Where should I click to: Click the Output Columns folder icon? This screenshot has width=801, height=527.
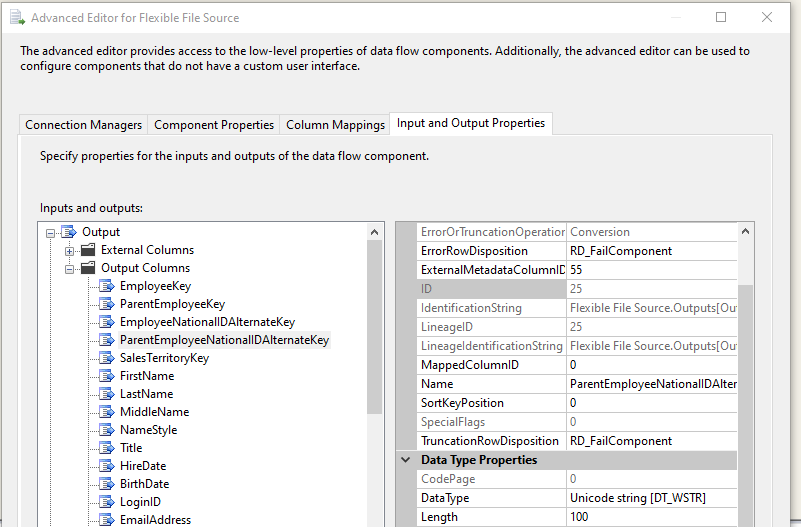coord(88,268)
